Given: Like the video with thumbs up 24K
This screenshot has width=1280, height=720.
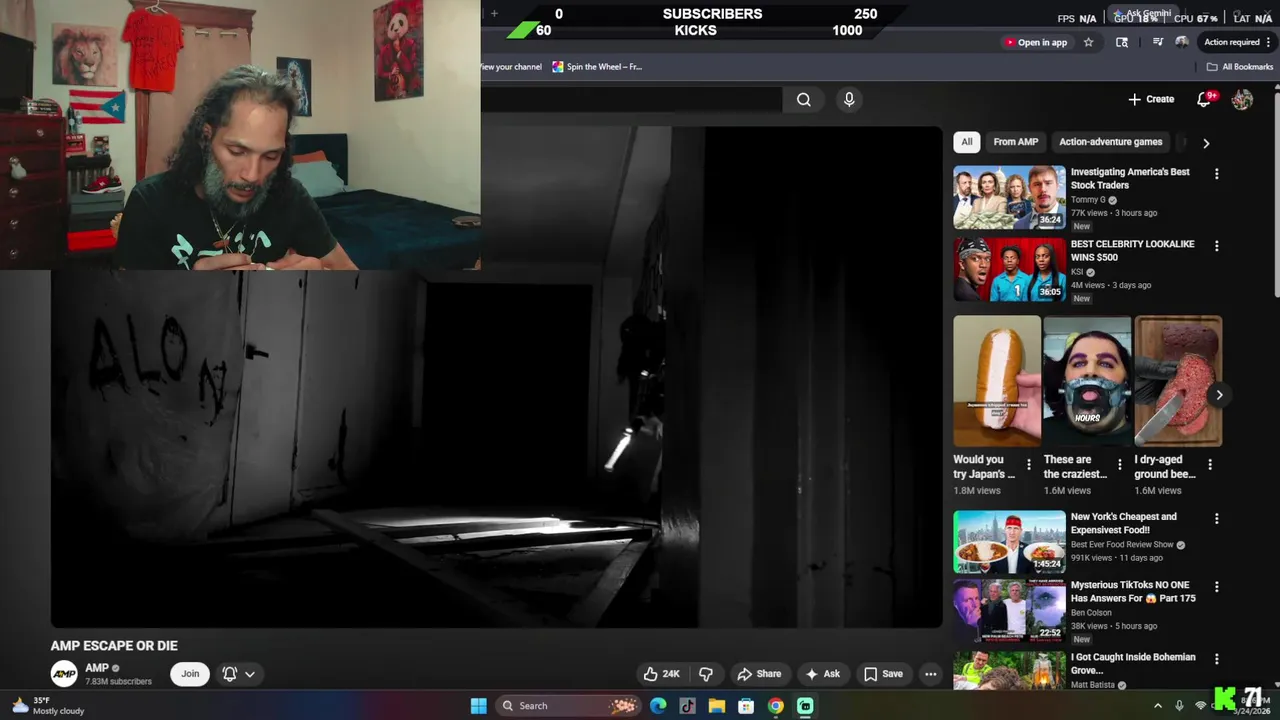Looking at the screenshot, I should 661,674.
